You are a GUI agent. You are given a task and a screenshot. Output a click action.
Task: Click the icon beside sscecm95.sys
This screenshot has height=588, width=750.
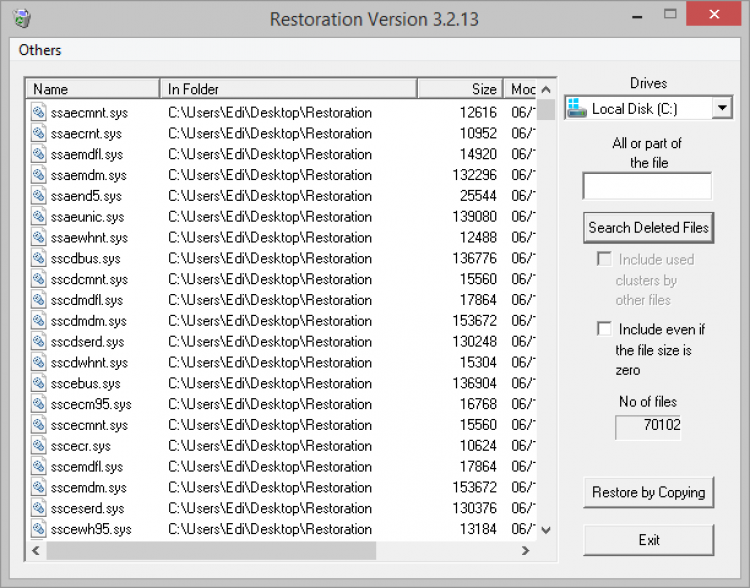coord(39,404)
